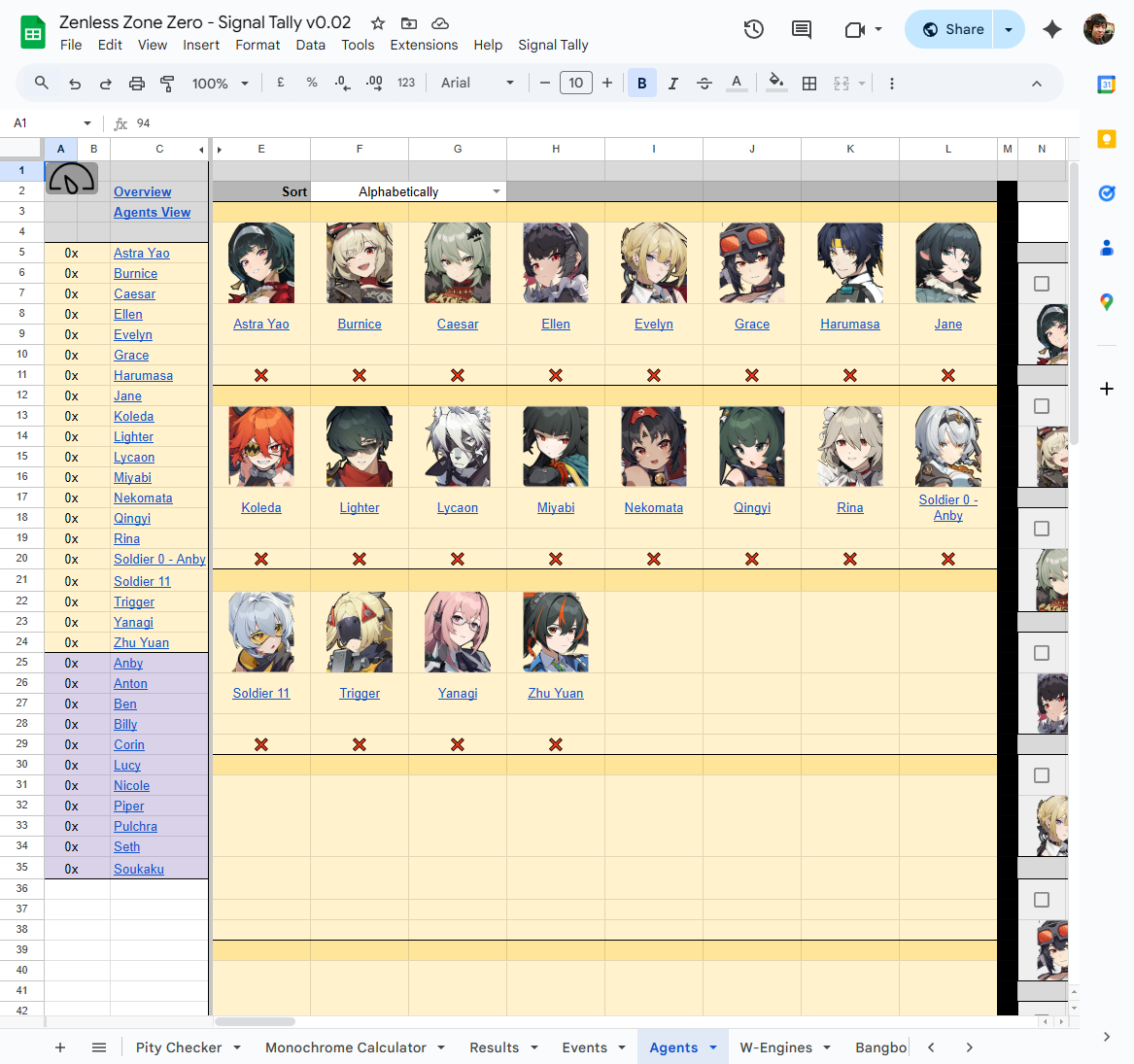The image size is (1134, 1064).
Task: Open the Agents View link
Action: click(x=152, y=213)
